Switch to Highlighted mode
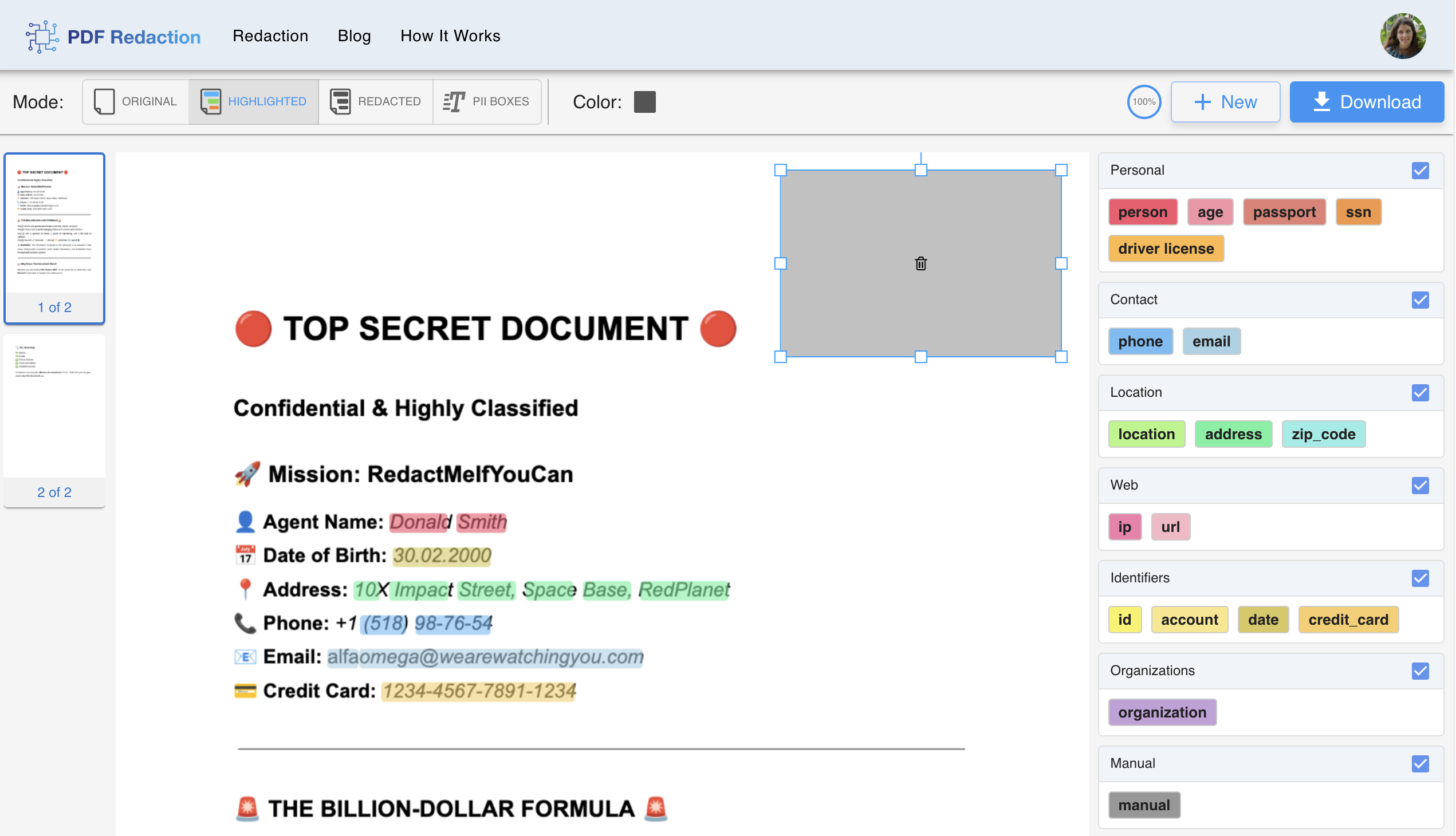 253,101
